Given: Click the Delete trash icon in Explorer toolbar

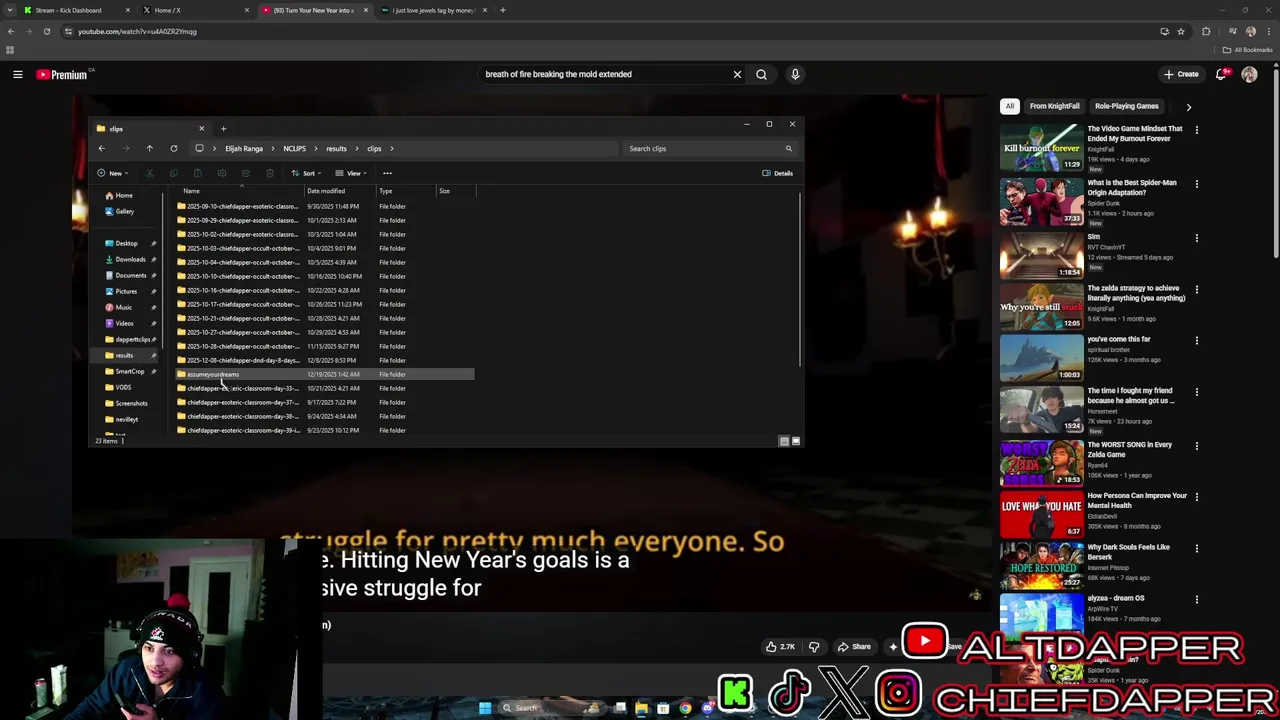Looking at the screenshot, I should tap(270, 173).
